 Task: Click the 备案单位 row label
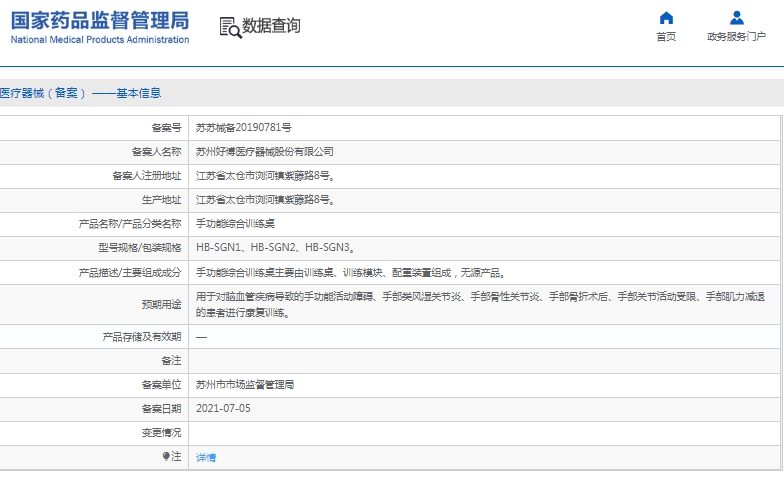[161, 384]
